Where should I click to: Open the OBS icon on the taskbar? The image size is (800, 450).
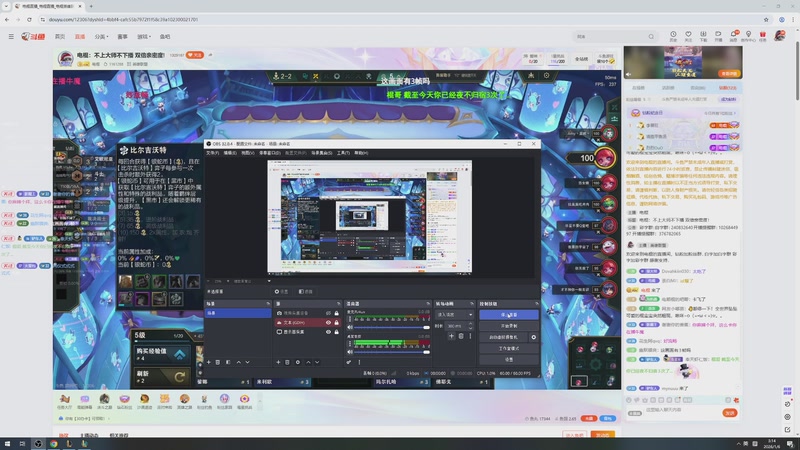38,444
